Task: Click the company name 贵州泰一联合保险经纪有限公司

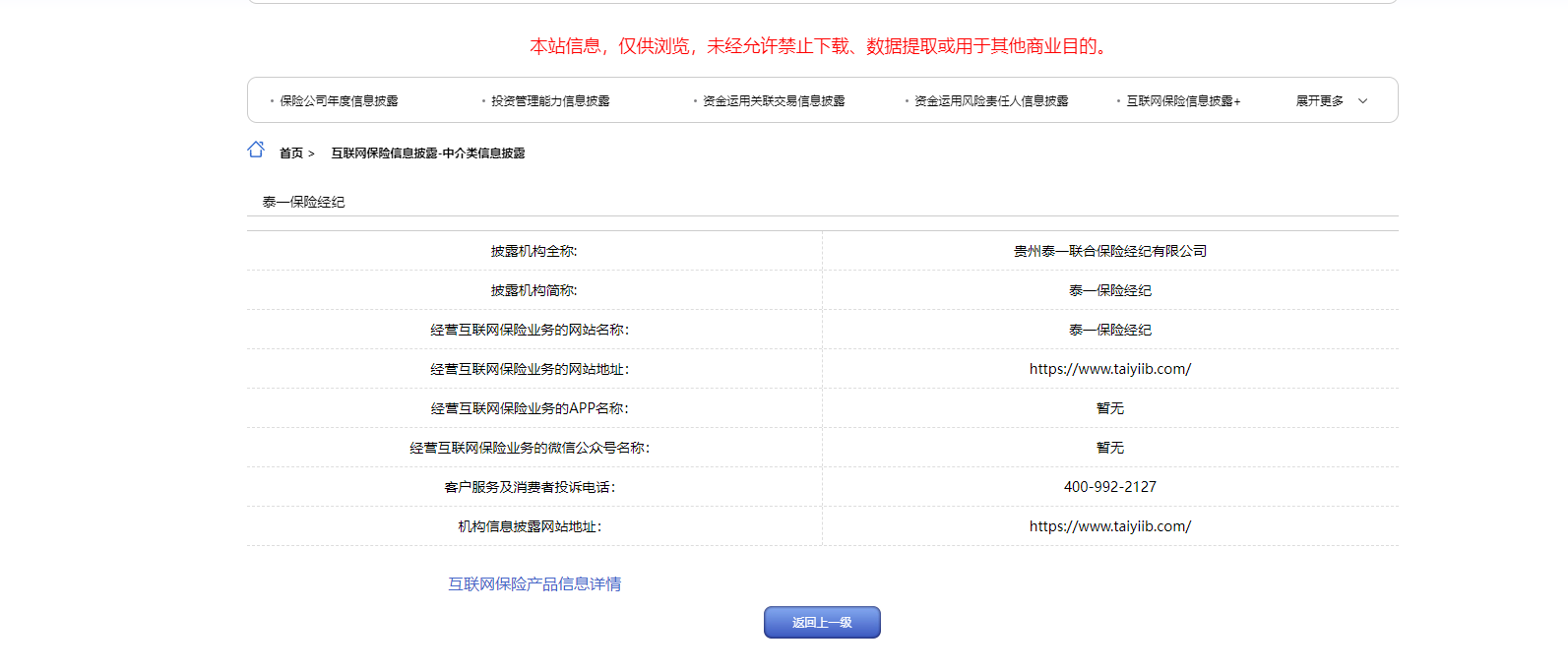Action: pos(1109,251)
